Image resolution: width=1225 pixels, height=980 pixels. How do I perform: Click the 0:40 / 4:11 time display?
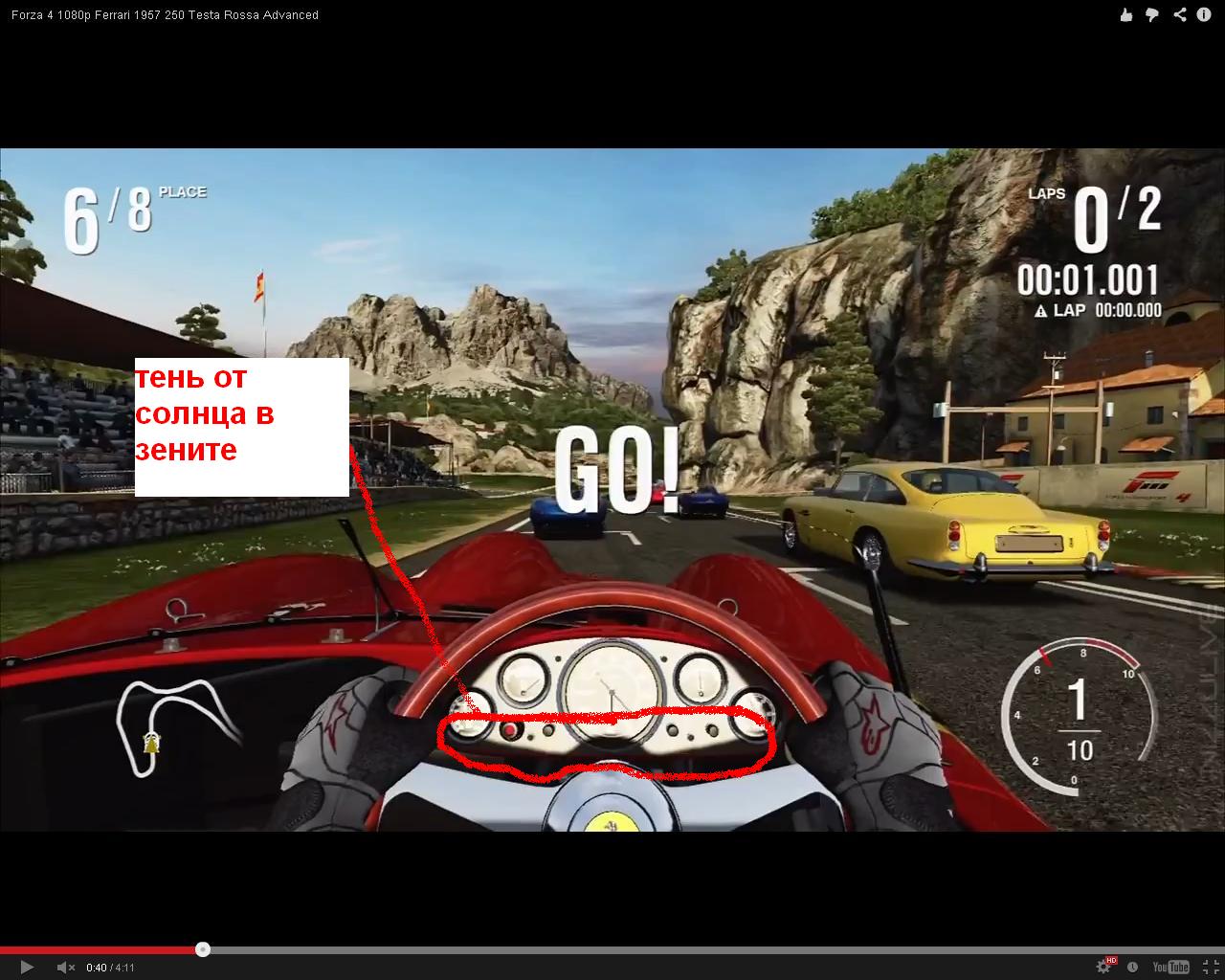click(x=110, y=968)
